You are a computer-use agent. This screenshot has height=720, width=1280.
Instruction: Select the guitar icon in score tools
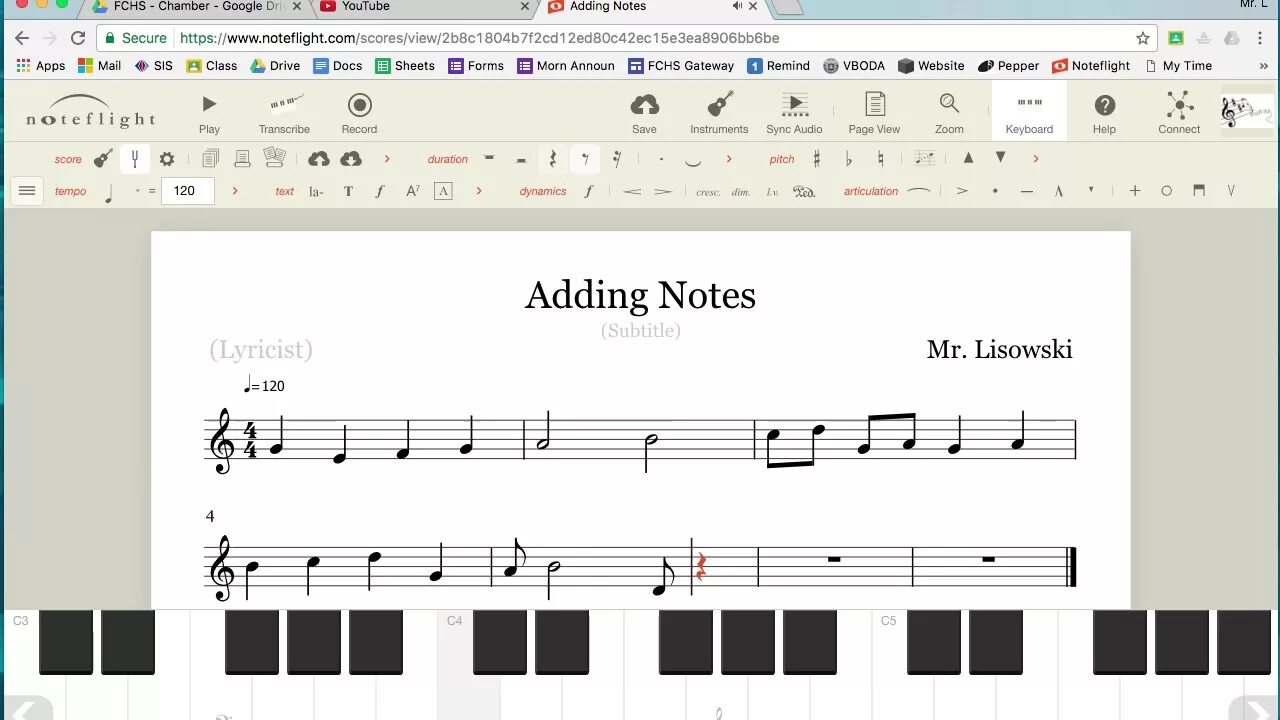(x=103, y=159)
